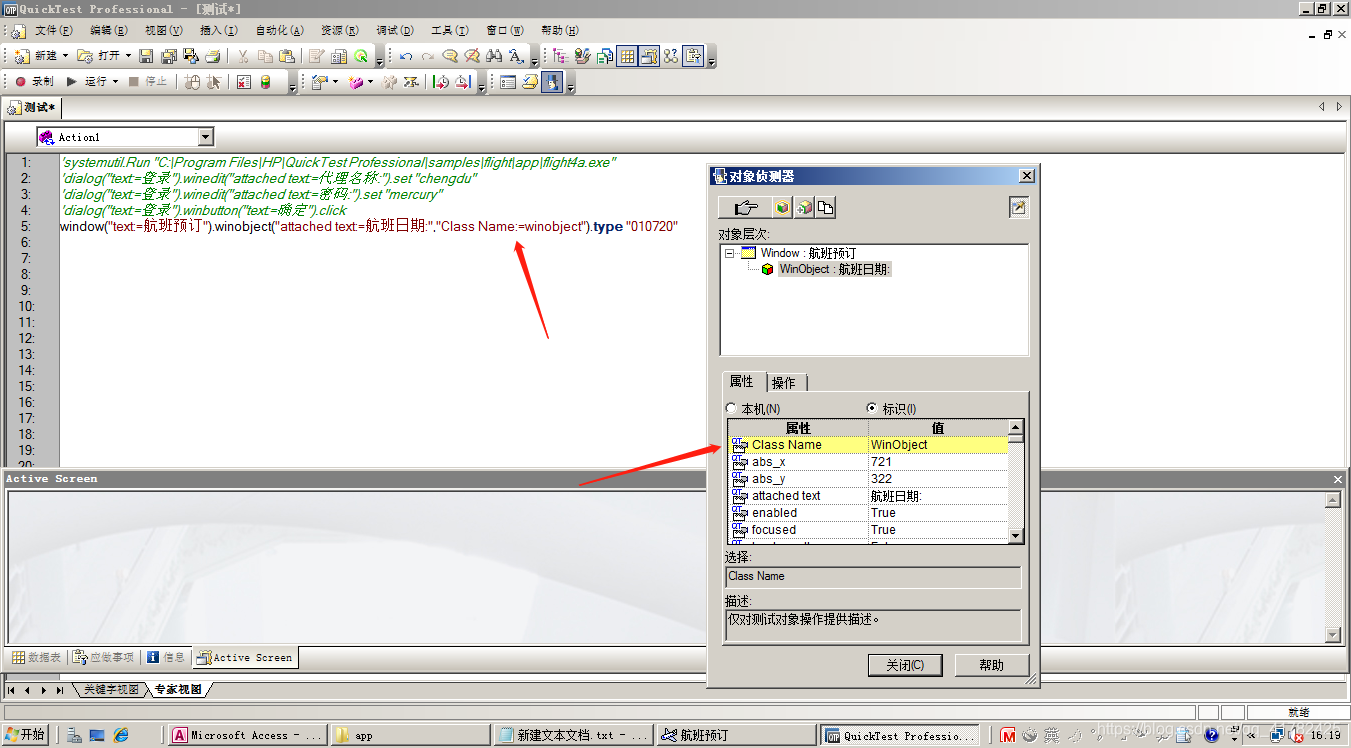This screenshot has height=748, width=1351.
Task: Open the 运行 dropdown arrow
Action: coord(115,82)
